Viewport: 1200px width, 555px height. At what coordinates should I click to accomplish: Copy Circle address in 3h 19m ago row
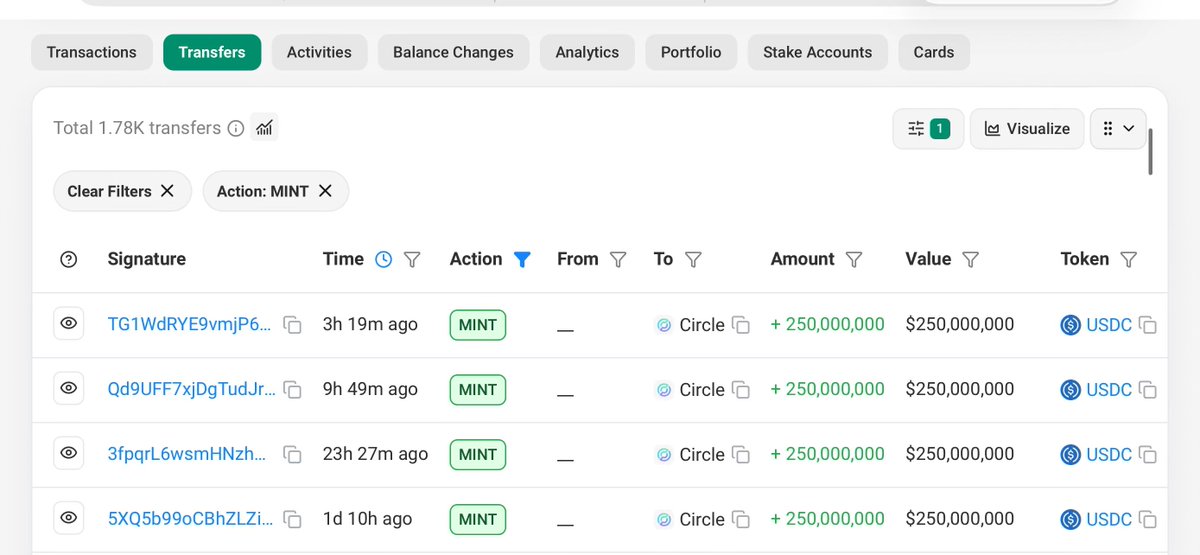pyautogui.click(x=741, y=325)
